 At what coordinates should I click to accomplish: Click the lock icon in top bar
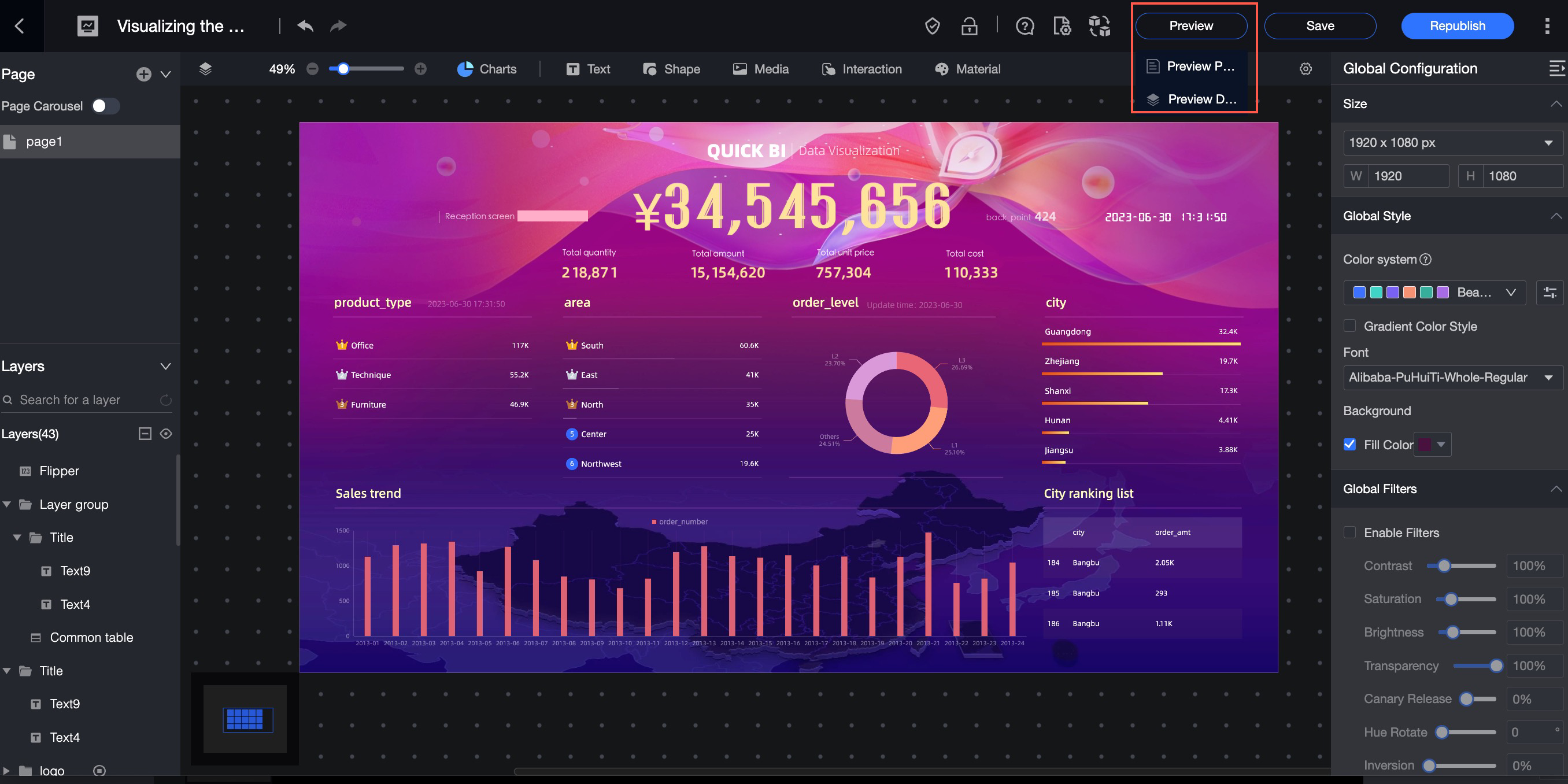969,26
